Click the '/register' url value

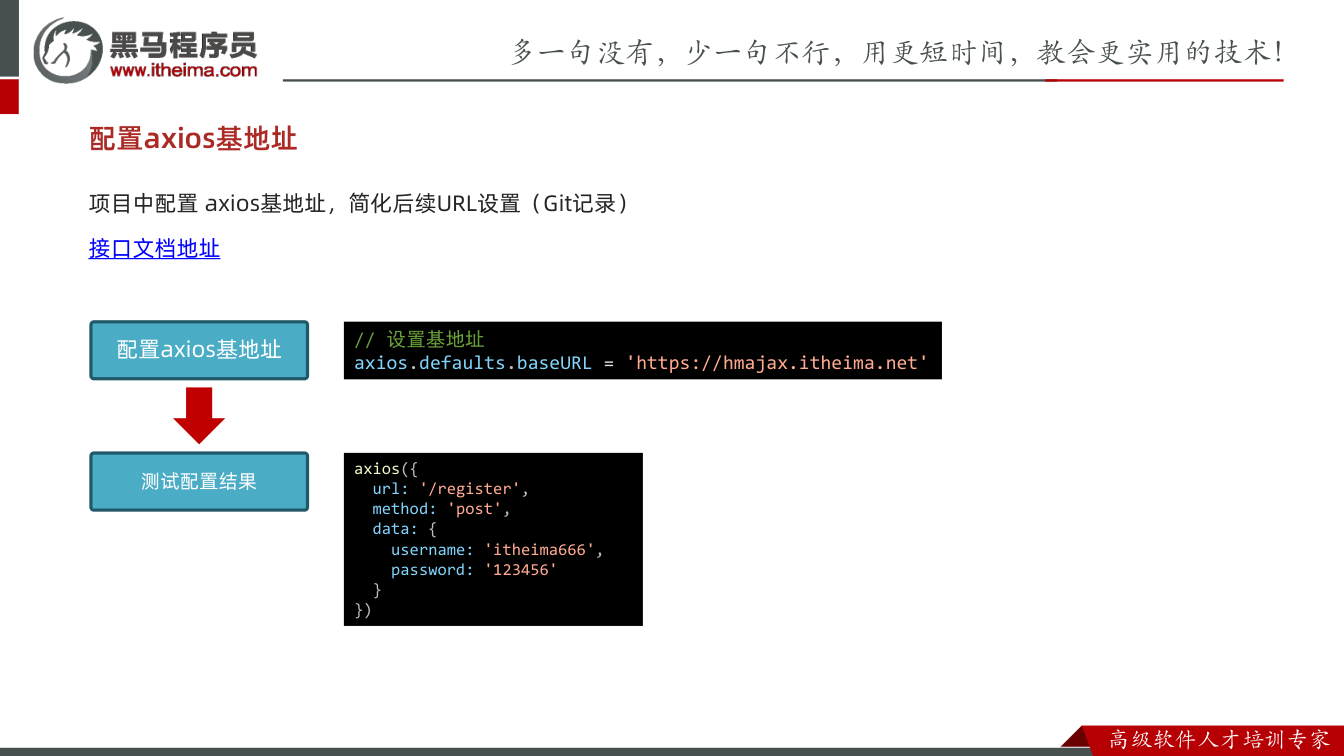click(x=470, y=489)
